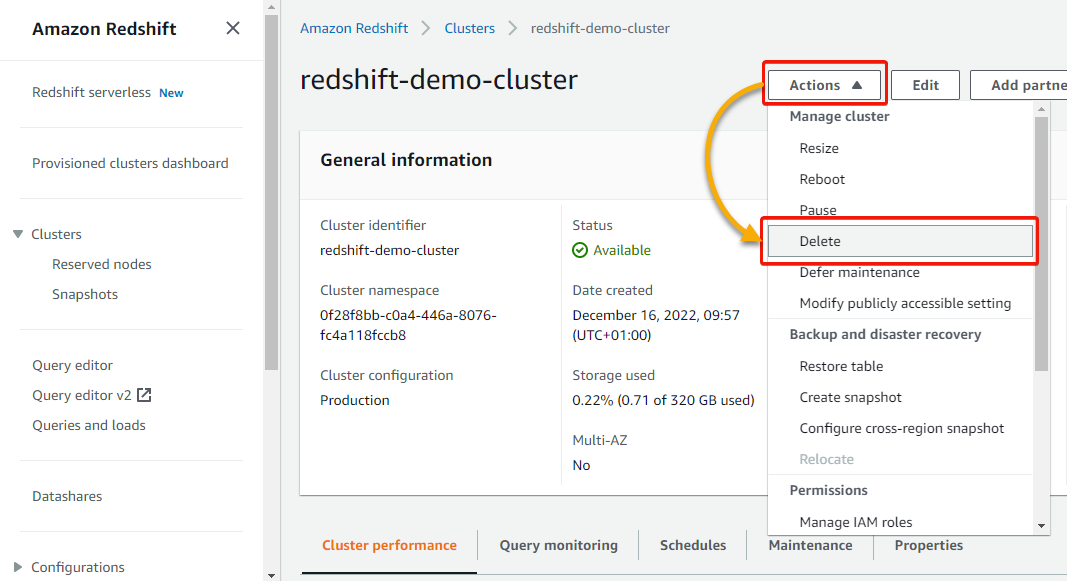Switch to Cluster performance tab

389,545
